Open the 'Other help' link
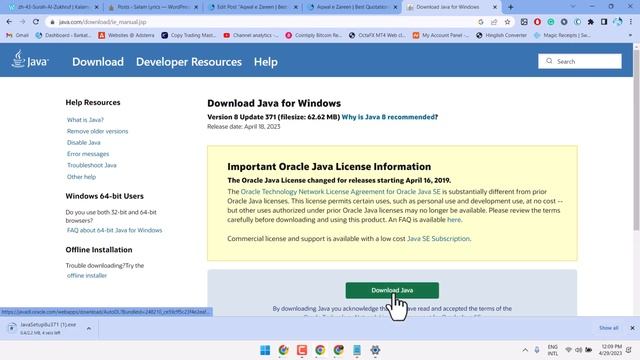Image resolution: width=640 pixels, height=360 pixels. click(x=82, y=177)
